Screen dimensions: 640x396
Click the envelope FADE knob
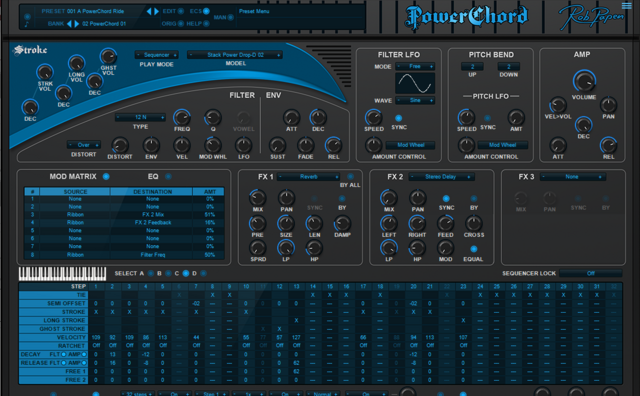coord(305,145)
